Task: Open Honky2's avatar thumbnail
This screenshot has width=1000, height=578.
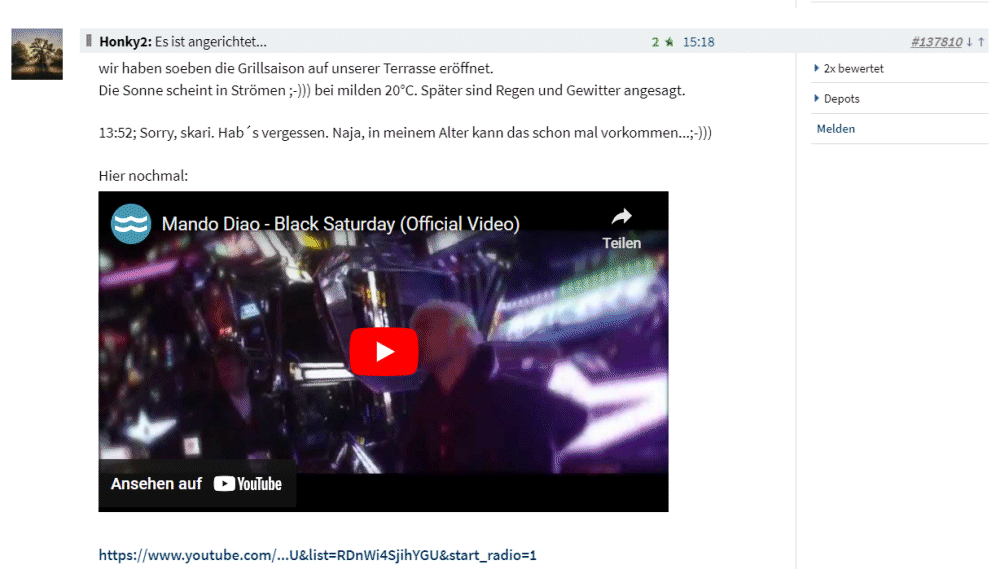Action: pos(37,54)
